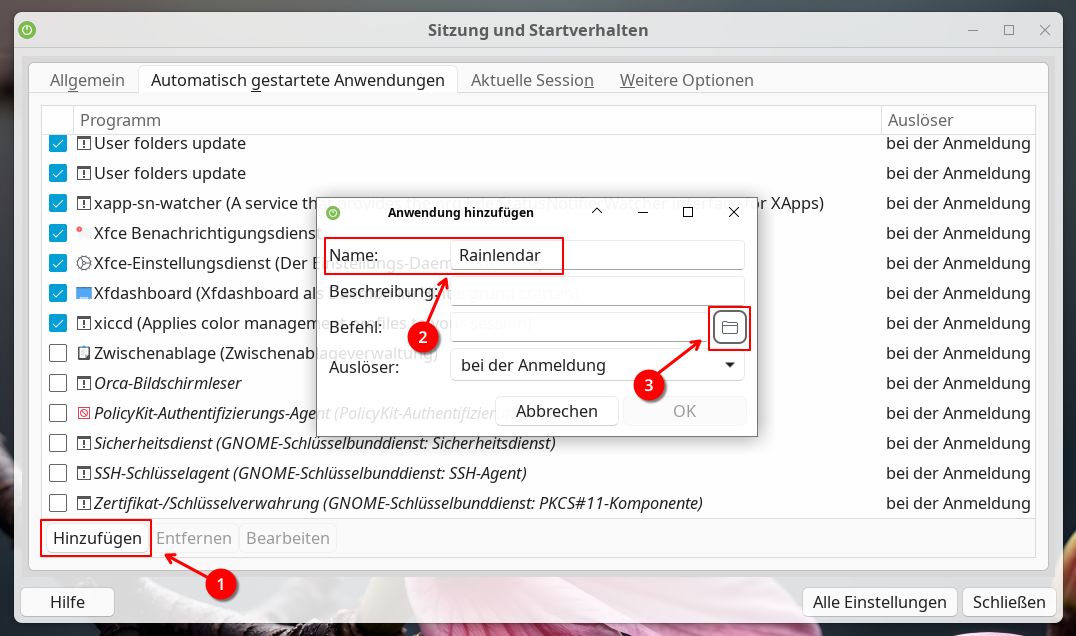Click the green power icon in main title bar
Viewport: 1076px width, 636px height.
(27, 30)
